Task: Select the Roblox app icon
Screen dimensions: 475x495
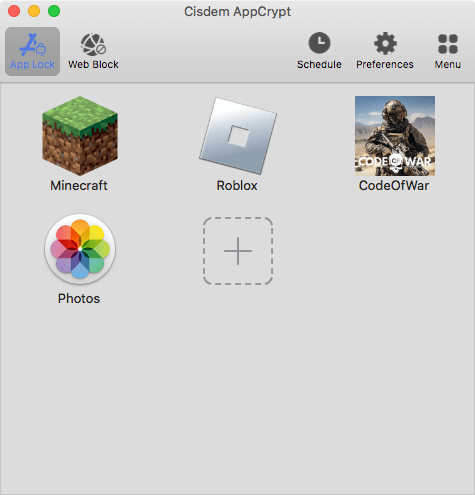Action: pos(238,136)
